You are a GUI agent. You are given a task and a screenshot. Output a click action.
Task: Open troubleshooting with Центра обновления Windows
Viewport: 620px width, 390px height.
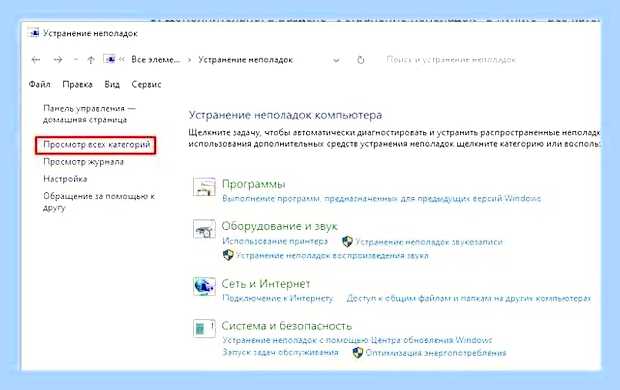click(x=357, y=340)
